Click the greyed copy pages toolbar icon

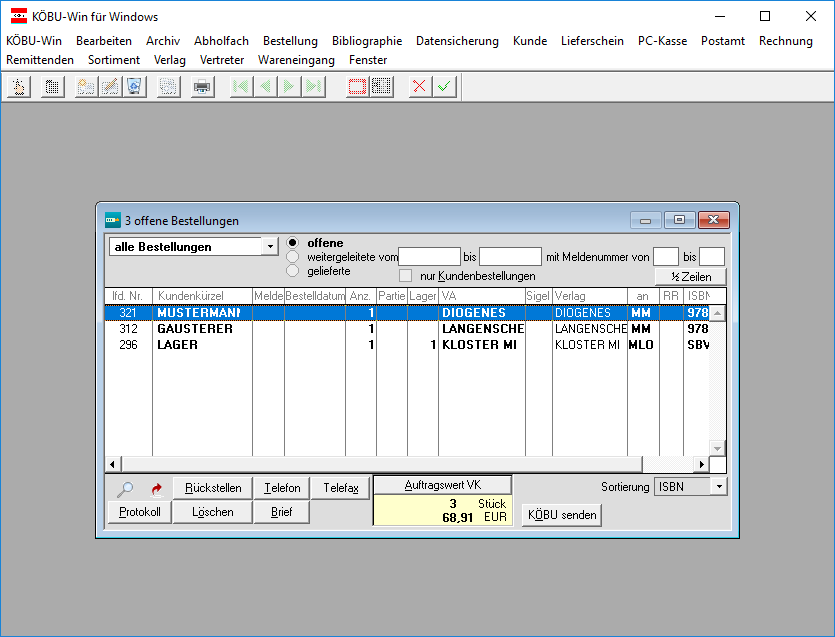click(x=168, y=86)
